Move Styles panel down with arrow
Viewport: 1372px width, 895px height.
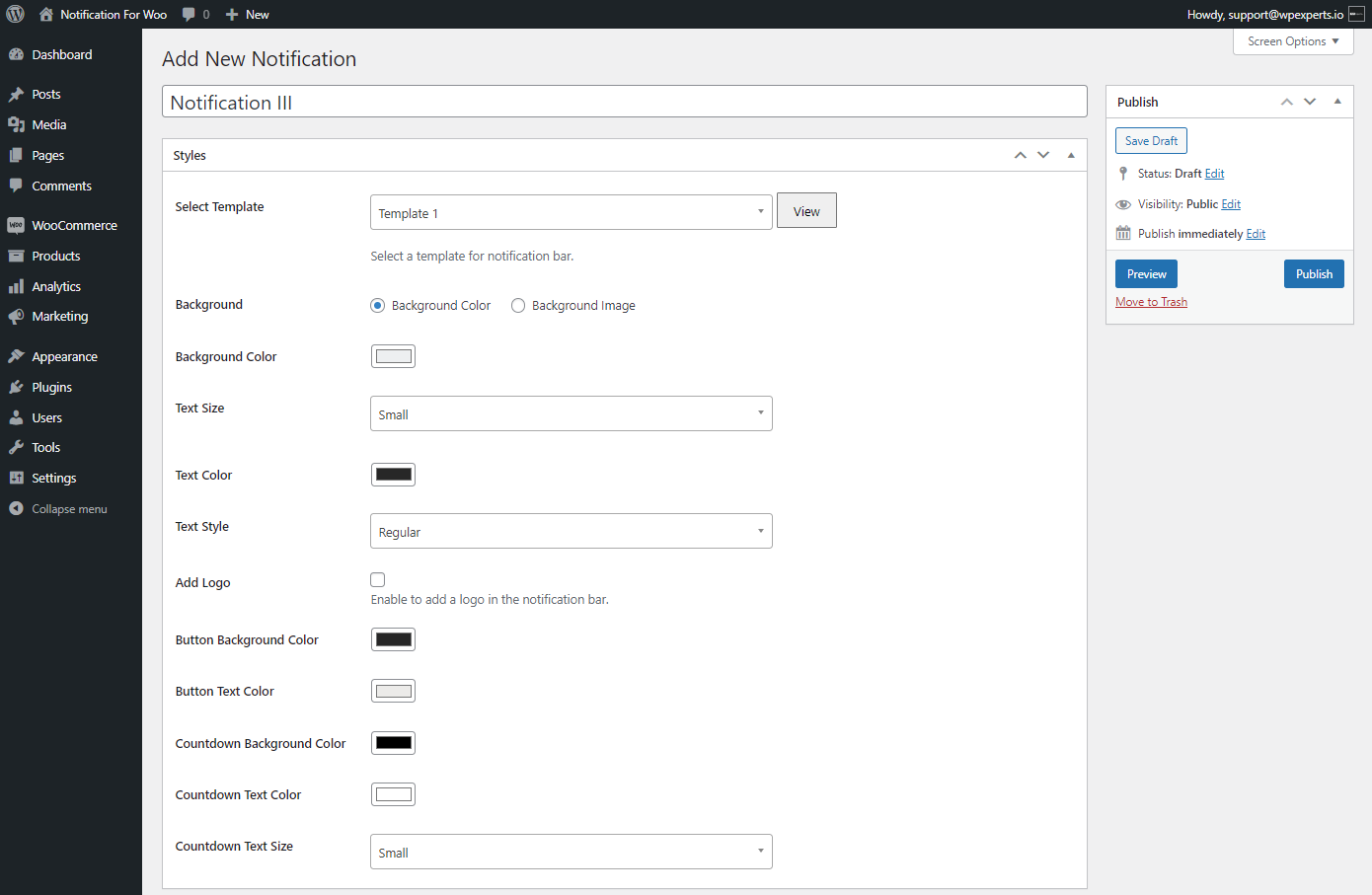pyautogui.click(x=1043, y=155)
